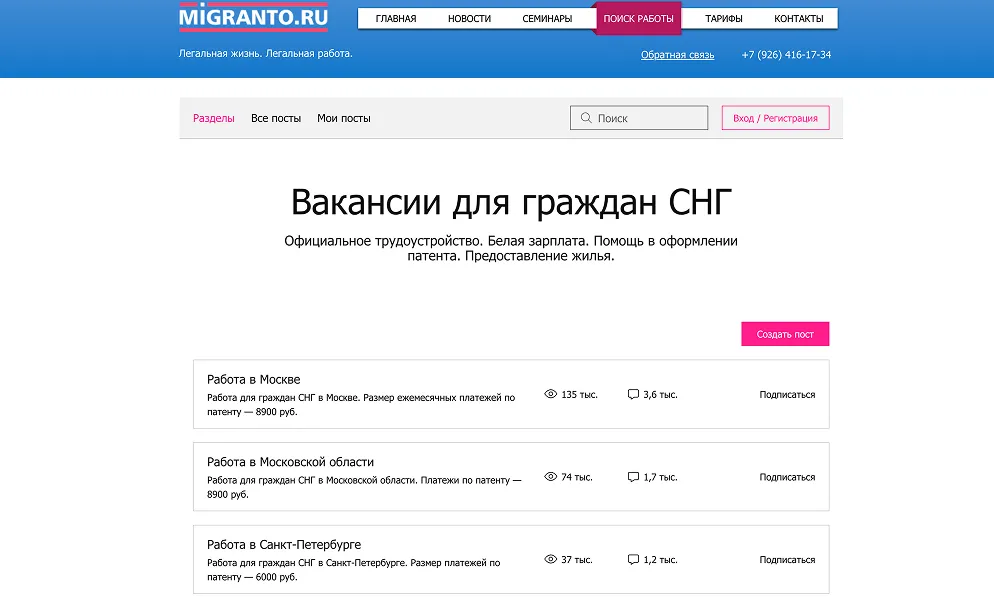Follow the Обратная связь link
The height and width of the screenshot is (600, 994).
(677, 55)
